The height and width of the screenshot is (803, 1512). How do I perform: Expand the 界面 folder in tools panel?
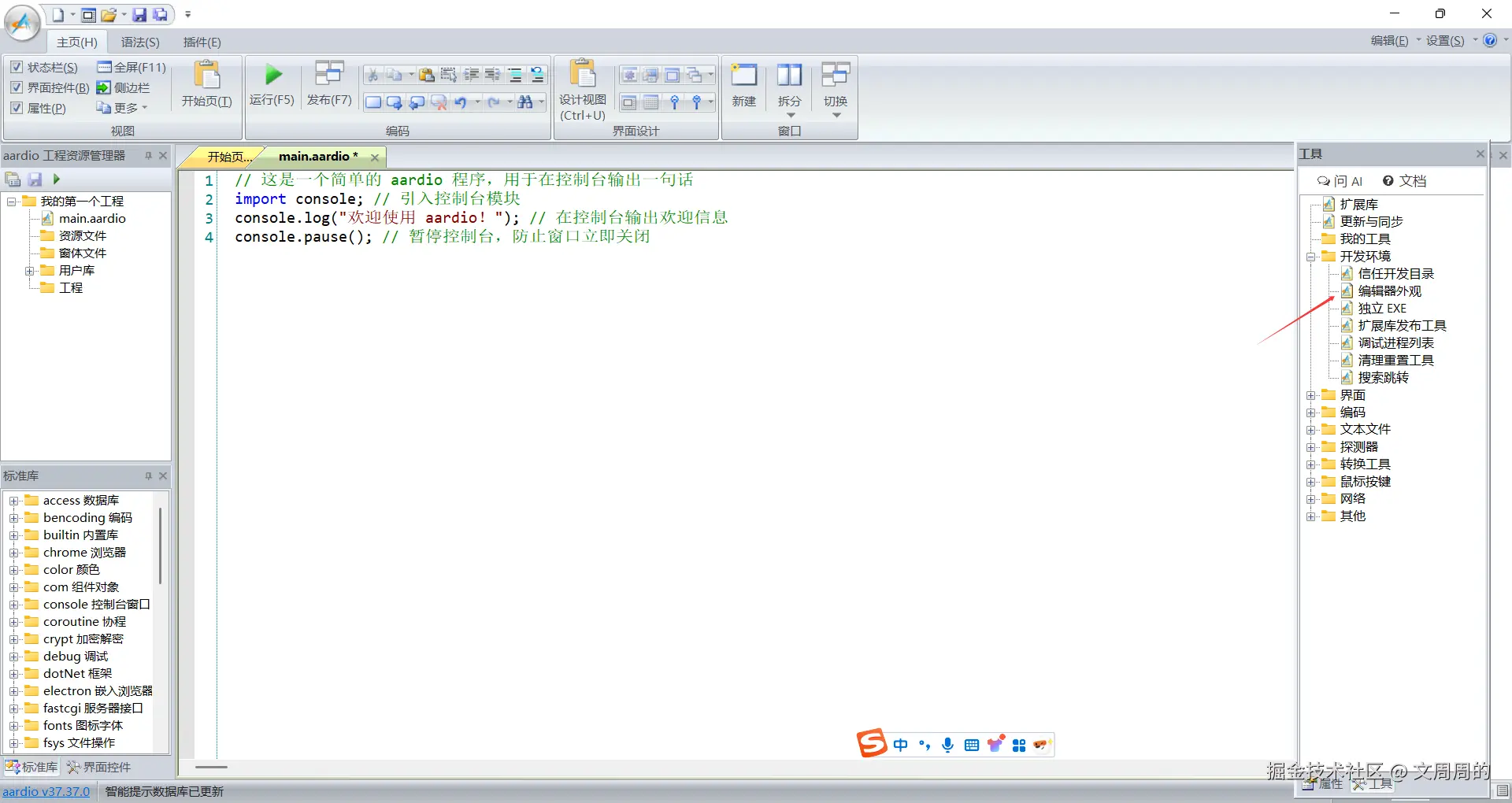click(x=1310, y=395)
